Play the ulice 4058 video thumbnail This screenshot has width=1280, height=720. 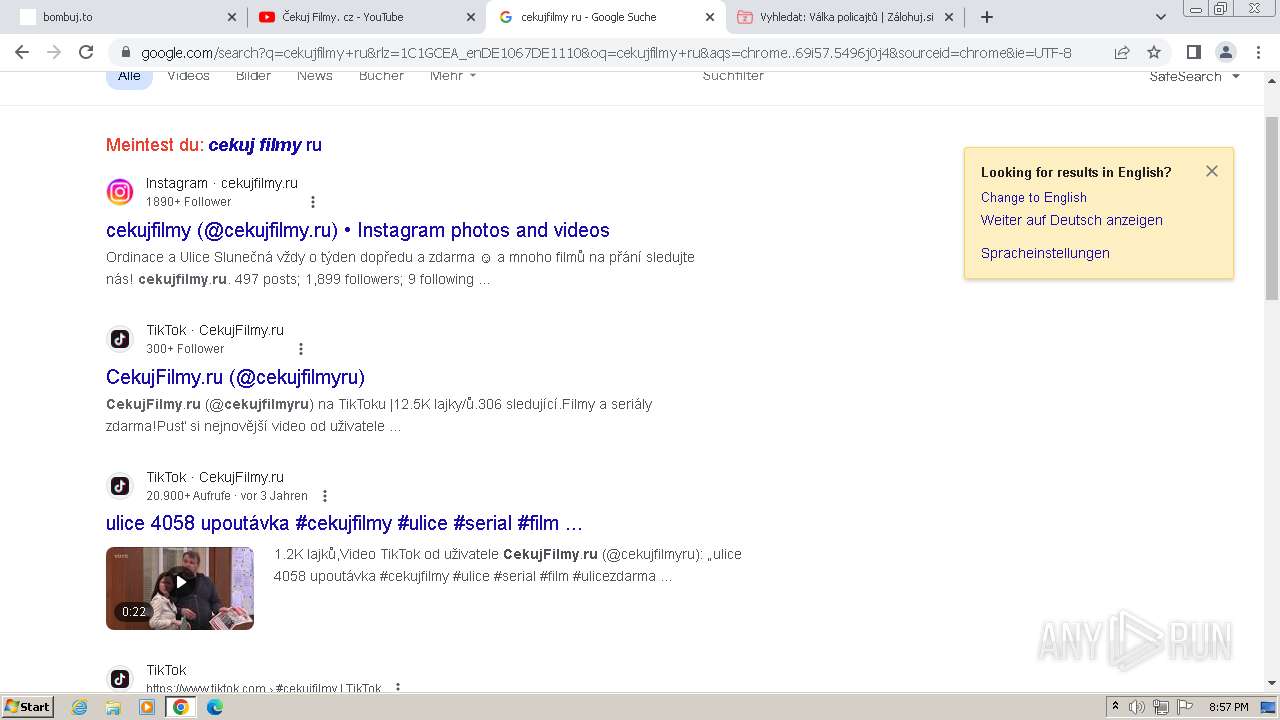(180, 588)
